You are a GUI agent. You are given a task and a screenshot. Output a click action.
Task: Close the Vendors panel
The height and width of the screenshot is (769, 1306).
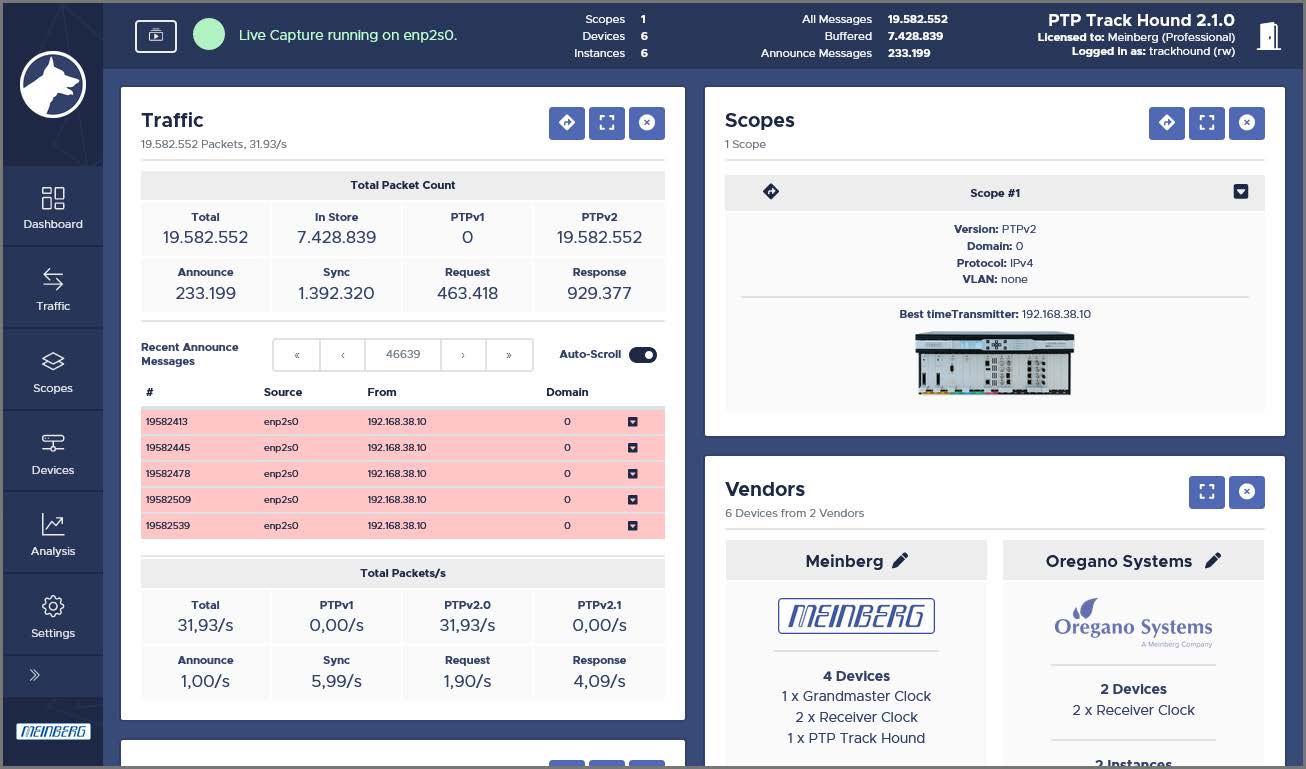1247,492
